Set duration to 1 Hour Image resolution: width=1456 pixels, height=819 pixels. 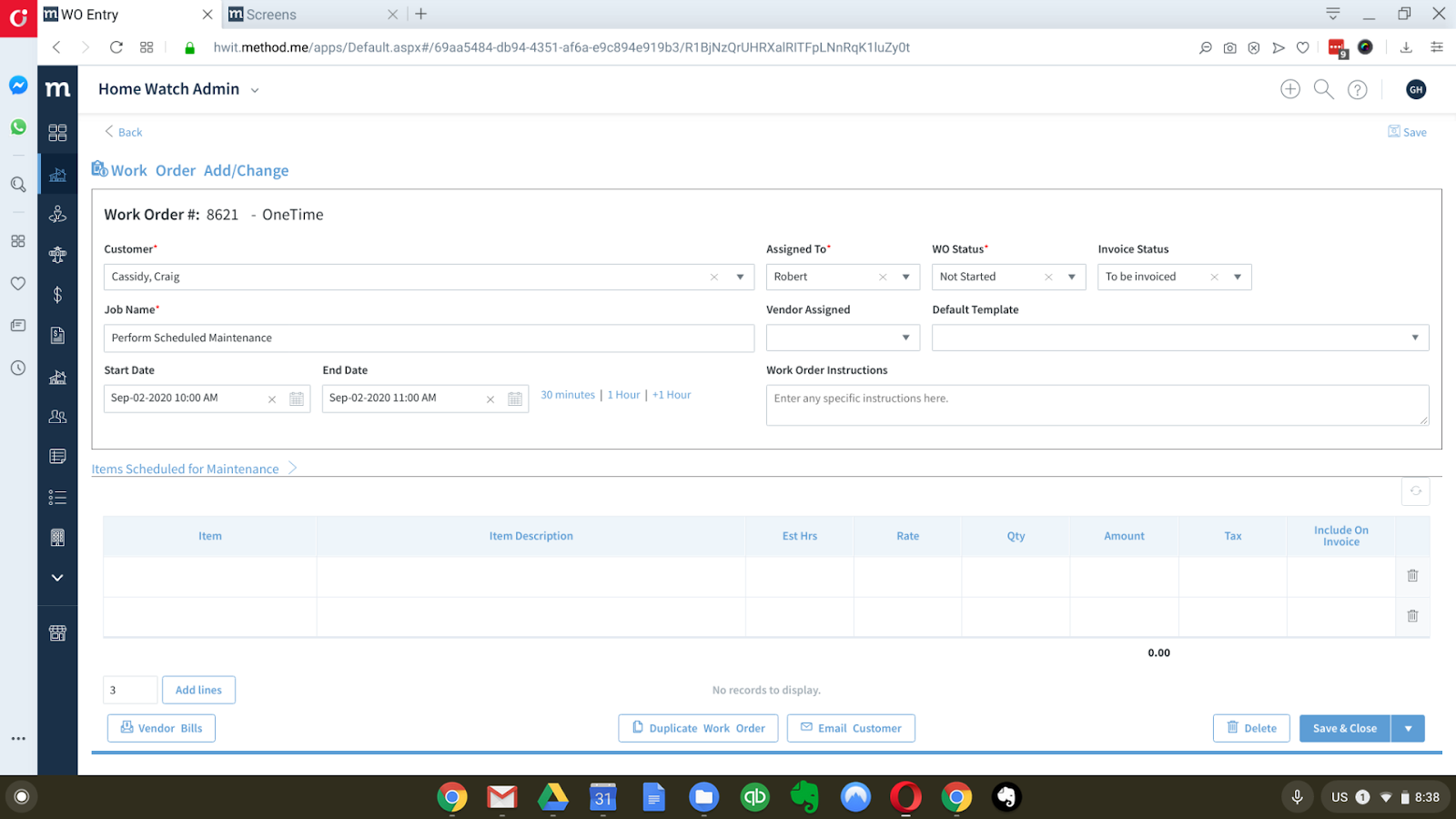(623, 395)
